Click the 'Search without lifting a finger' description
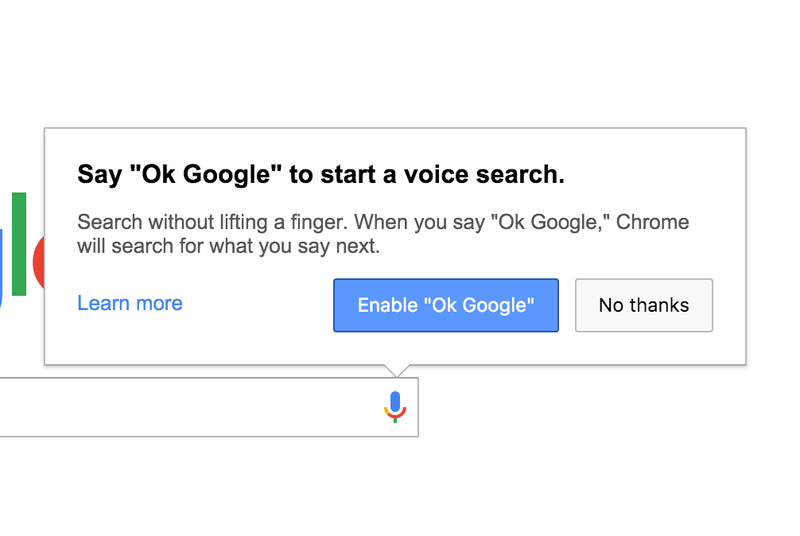This screenshot has width=800, height=536. pyautogui.click(x=212, y=222)
